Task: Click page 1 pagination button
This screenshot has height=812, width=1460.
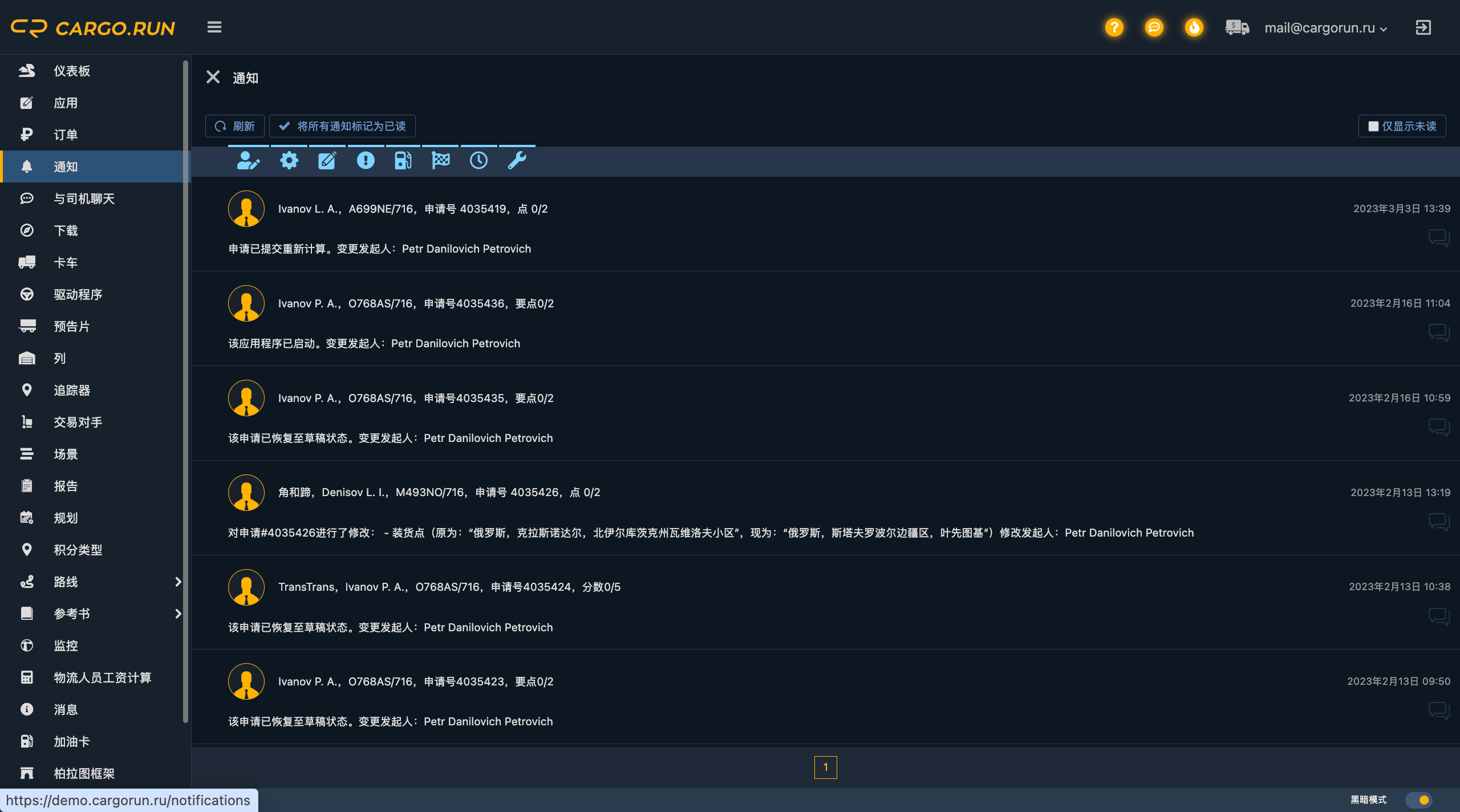Action: (825, 767)
